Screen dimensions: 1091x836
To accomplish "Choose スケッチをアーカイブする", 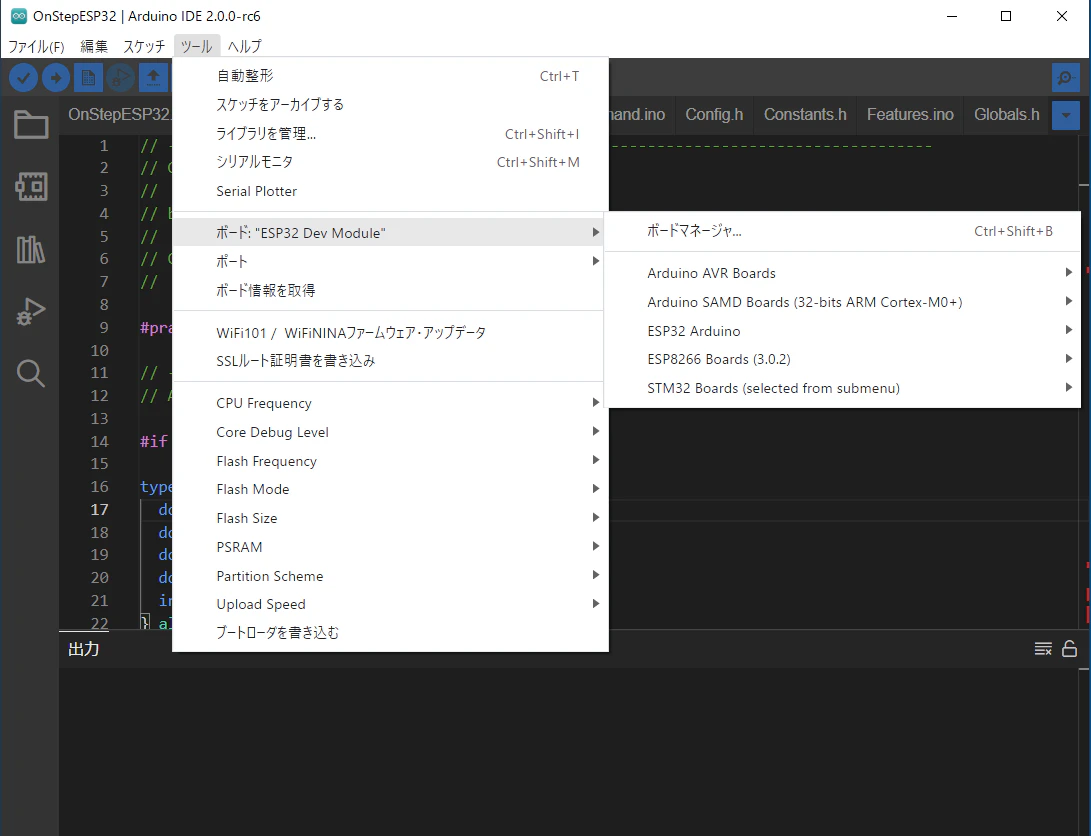I will pyautogui.click(x=390, y=104).
